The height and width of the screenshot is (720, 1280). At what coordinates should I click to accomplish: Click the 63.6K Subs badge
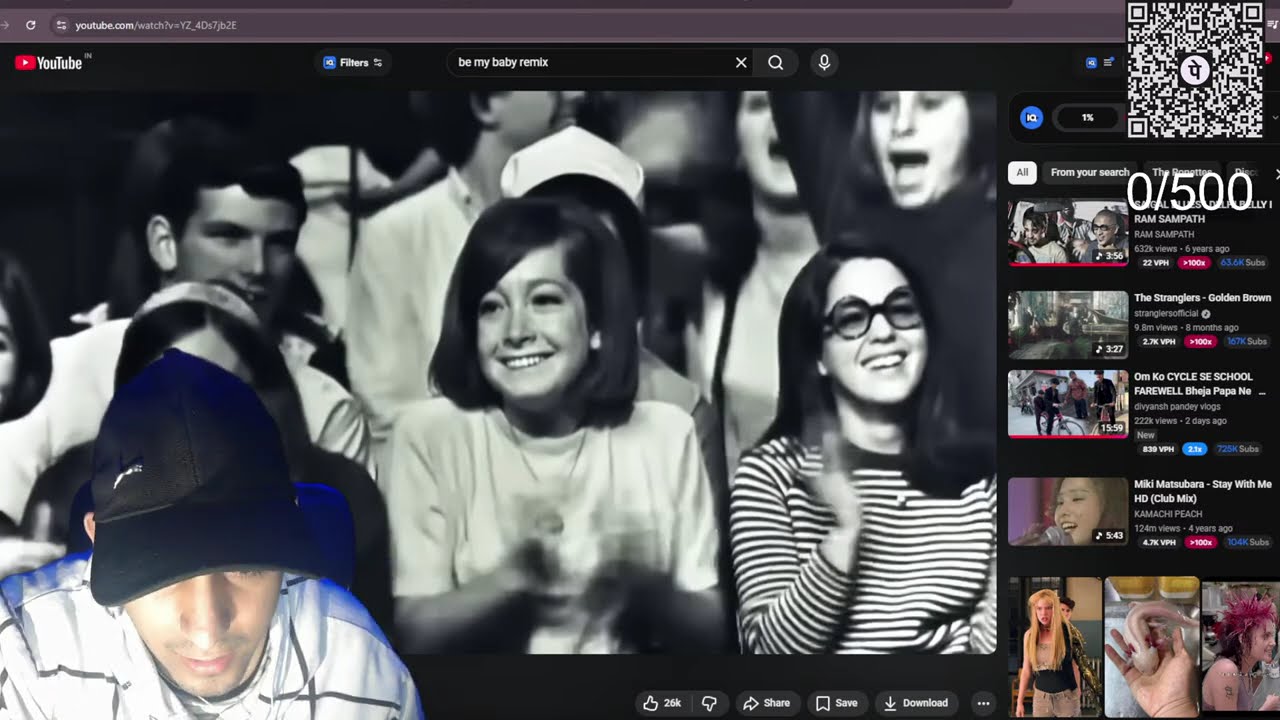[x=1242, y=263]
